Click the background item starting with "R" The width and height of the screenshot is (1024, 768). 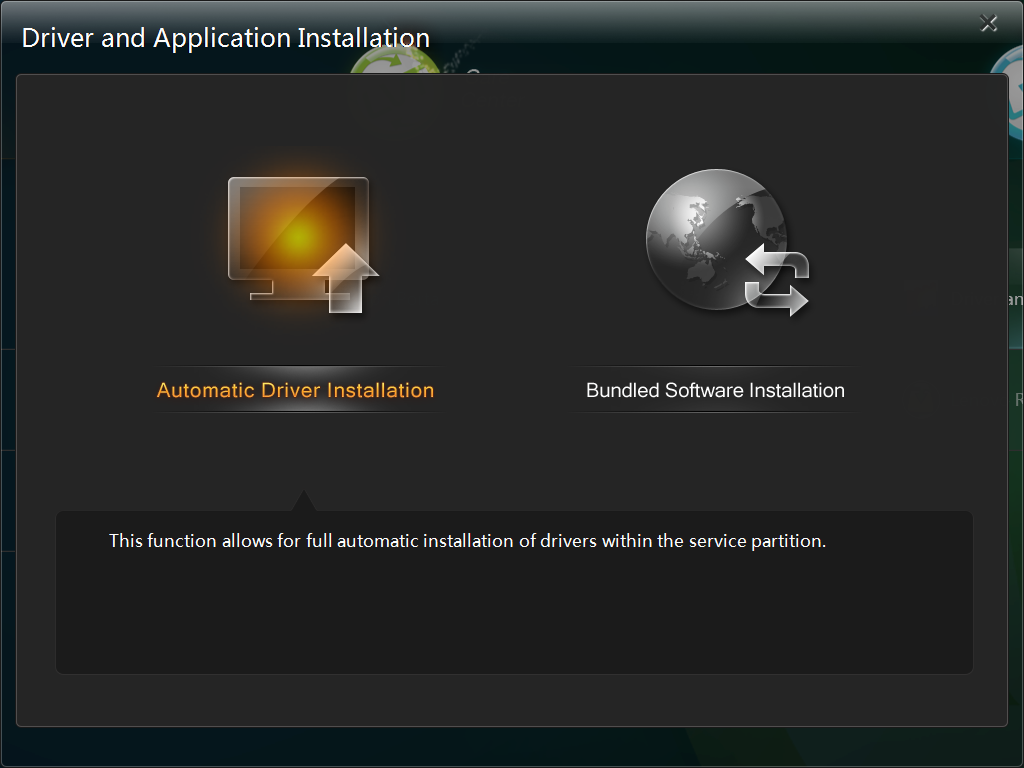[1017, 400]
